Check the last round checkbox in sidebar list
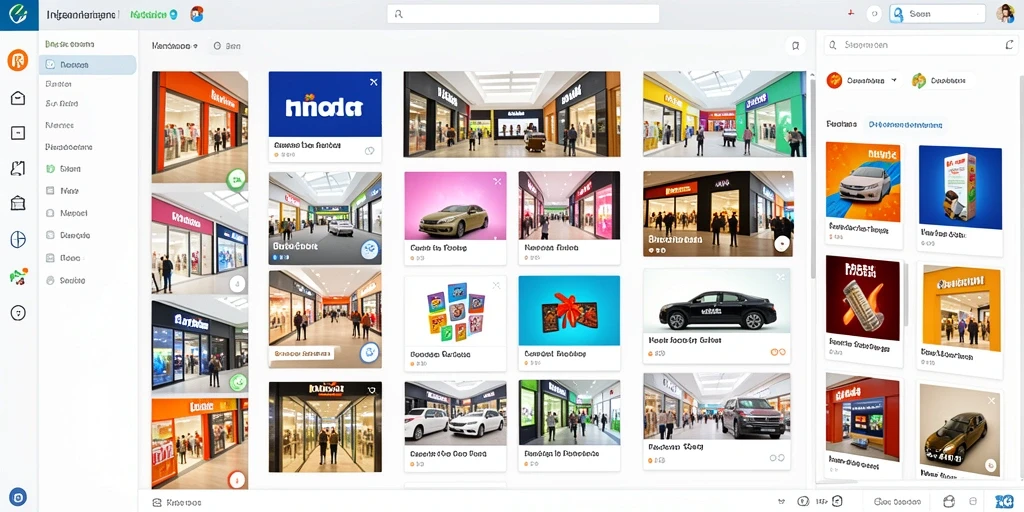 pos(50,280)
